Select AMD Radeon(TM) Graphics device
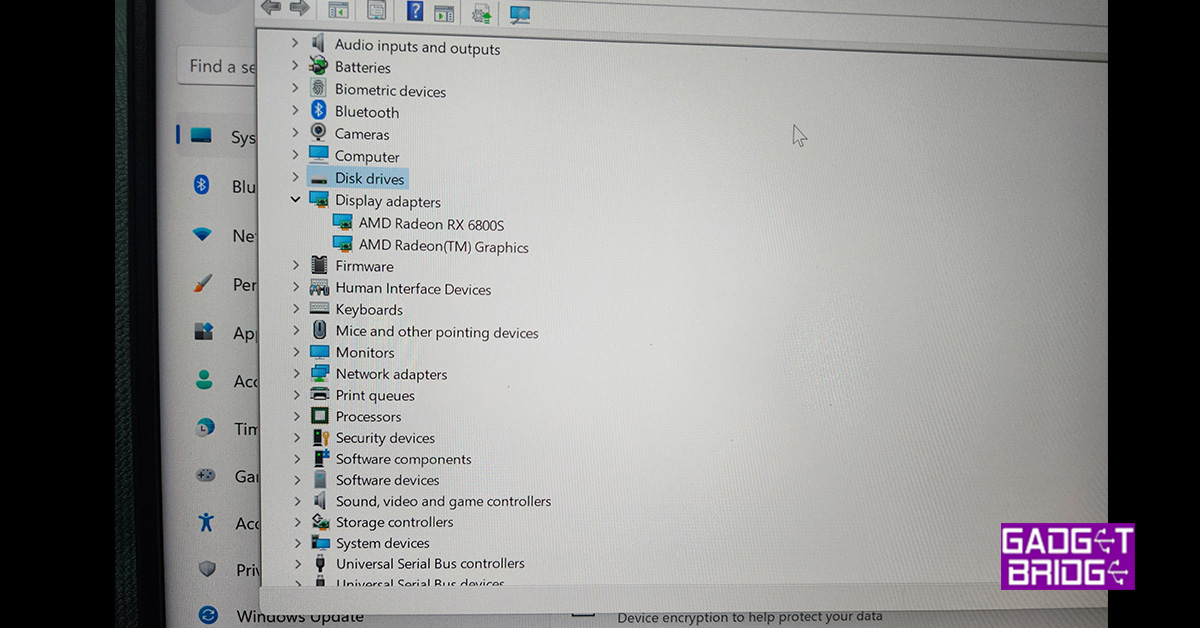The width and height of the screenshot is (1200, 628). tap(443, 246)
